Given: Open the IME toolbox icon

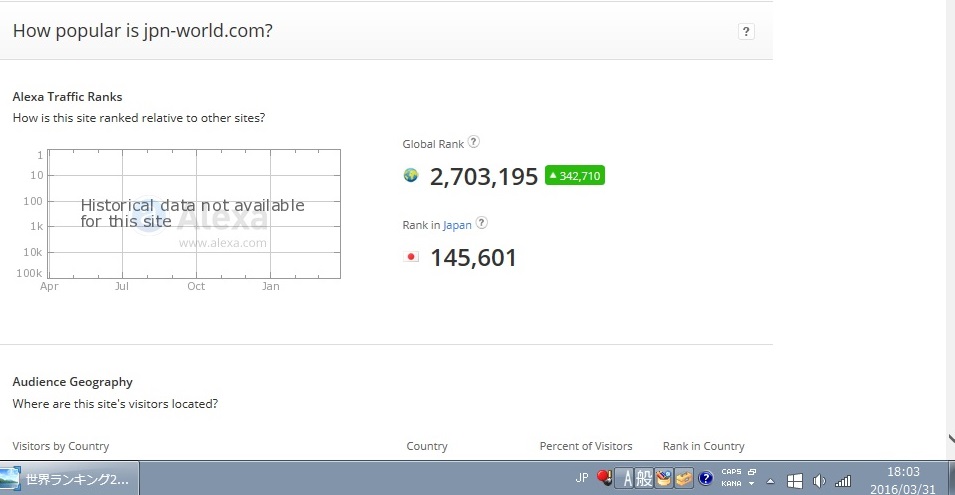Looking at the screenshot, I should (683, 479).
